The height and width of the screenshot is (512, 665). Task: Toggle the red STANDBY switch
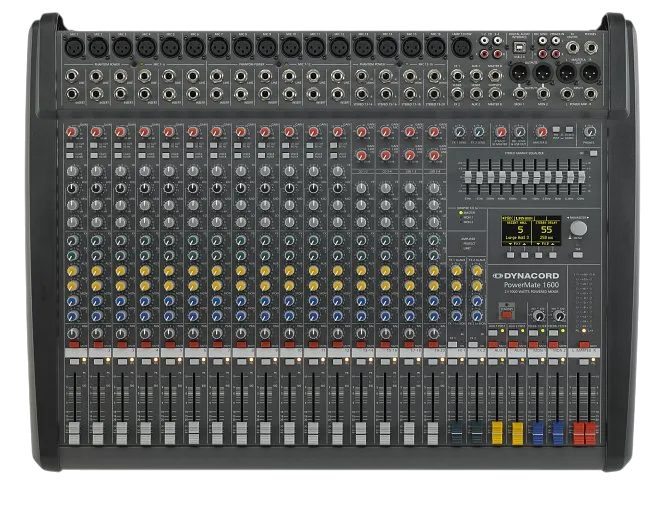point(506,314)
